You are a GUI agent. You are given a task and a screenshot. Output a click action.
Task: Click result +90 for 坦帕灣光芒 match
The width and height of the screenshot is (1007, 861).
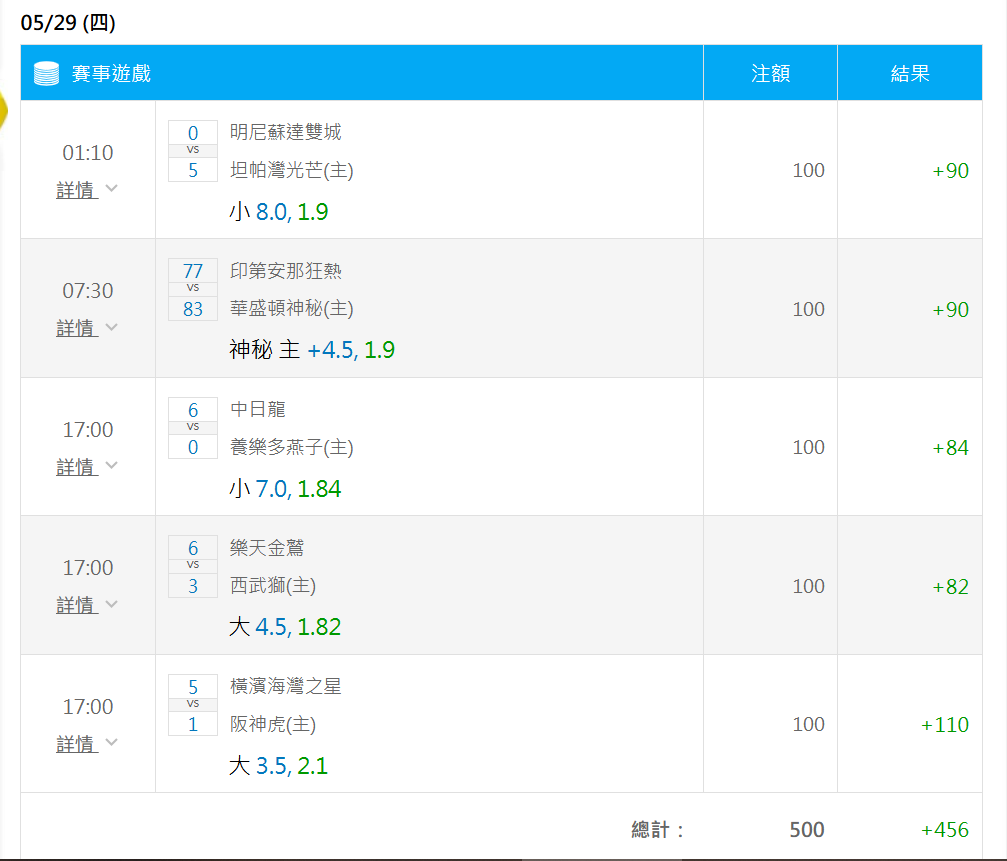pos(950,170)
